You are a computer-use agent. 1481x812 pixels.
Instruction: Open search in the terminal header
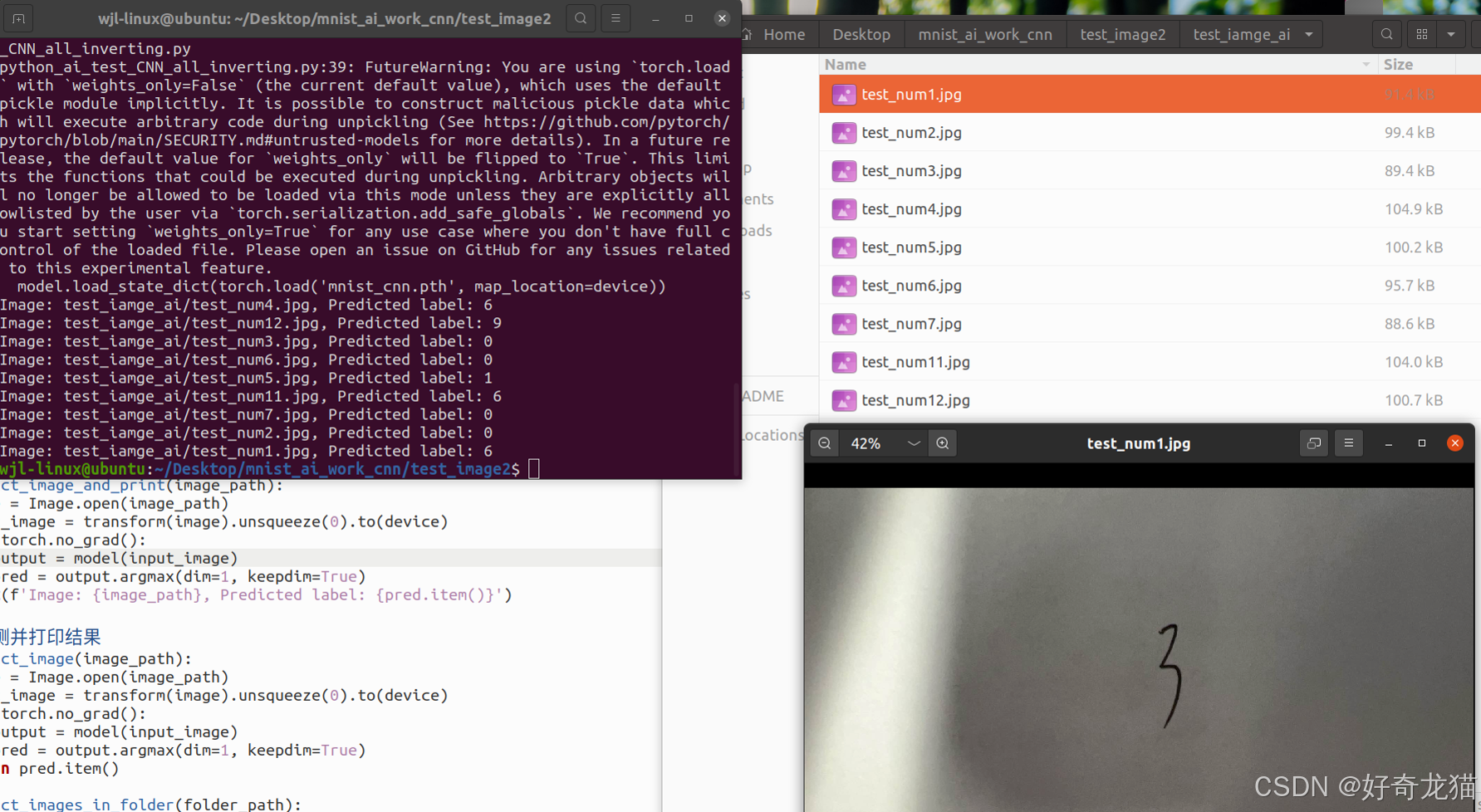581,18
